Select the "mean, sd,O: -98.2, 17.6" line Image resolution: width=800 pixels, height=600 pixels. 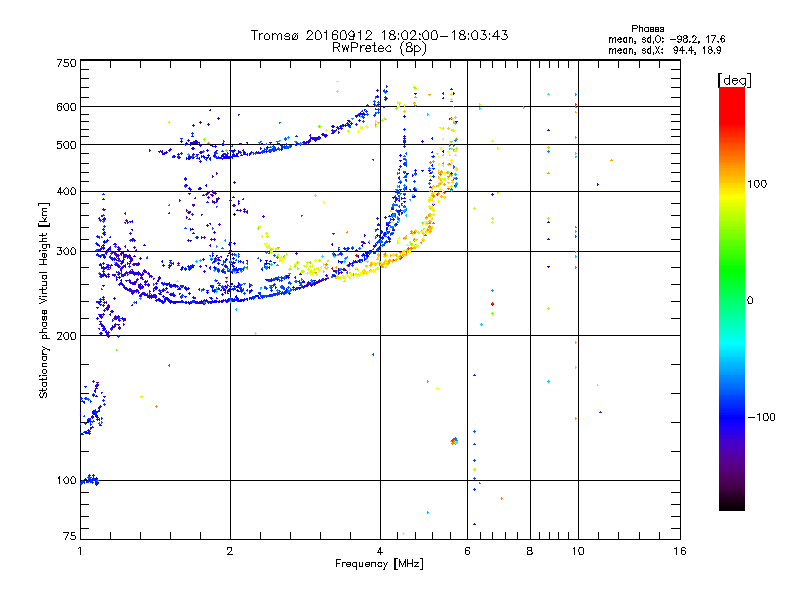pos(666,39)
